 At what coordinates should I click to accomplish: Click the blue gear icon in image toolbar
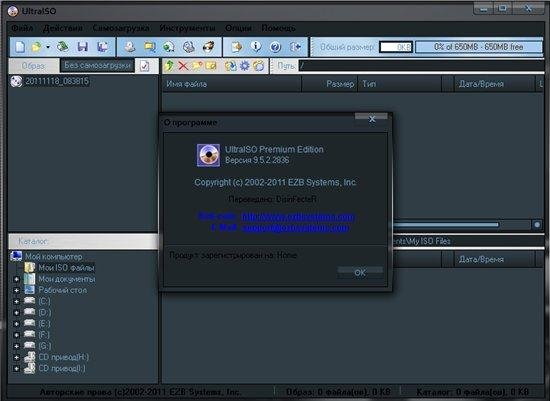pyautogui.click(x=244, y=66)
